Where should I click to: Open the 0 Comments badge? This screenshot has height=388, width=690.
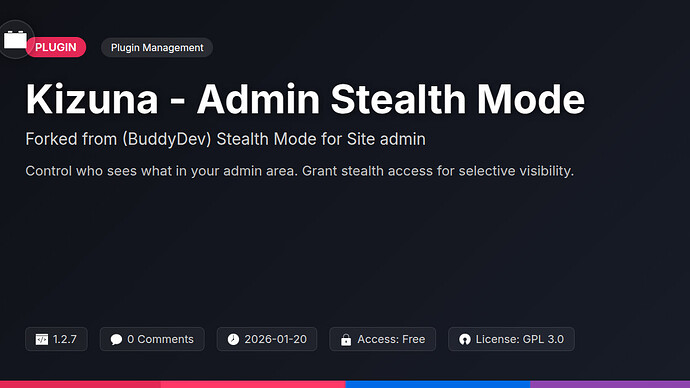[152, 339]
